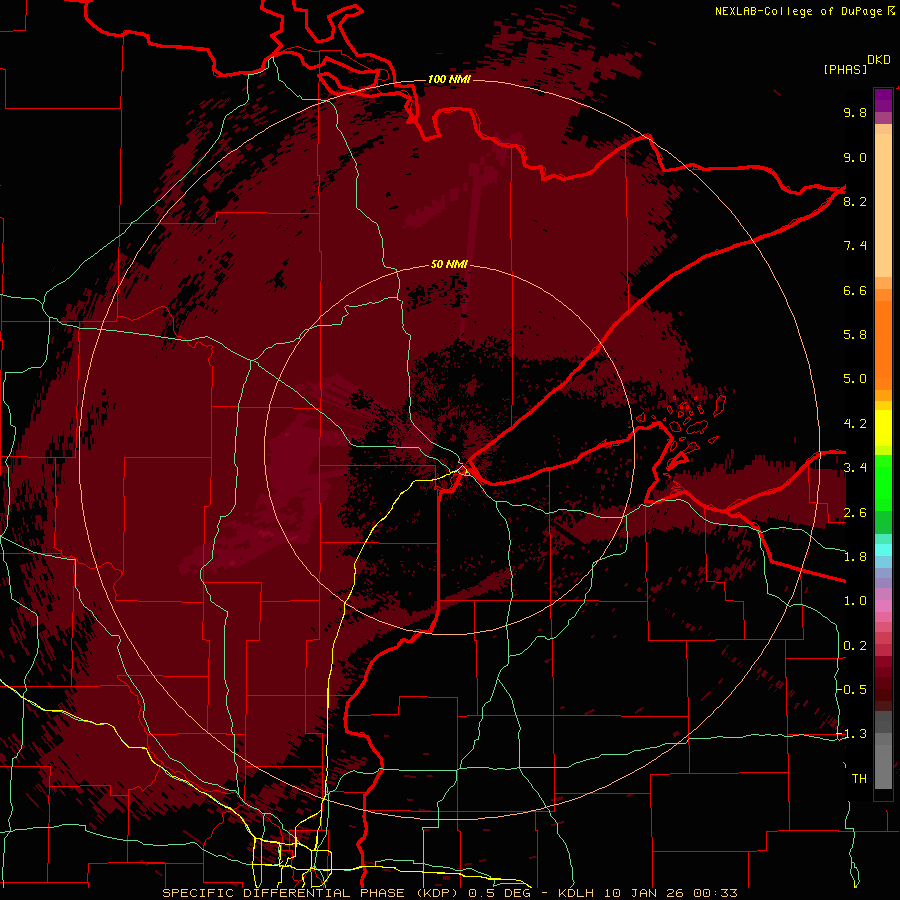Select the 5.8 value on the legend
This screenshot has height=900, width=900.
[x=855, y=335]
